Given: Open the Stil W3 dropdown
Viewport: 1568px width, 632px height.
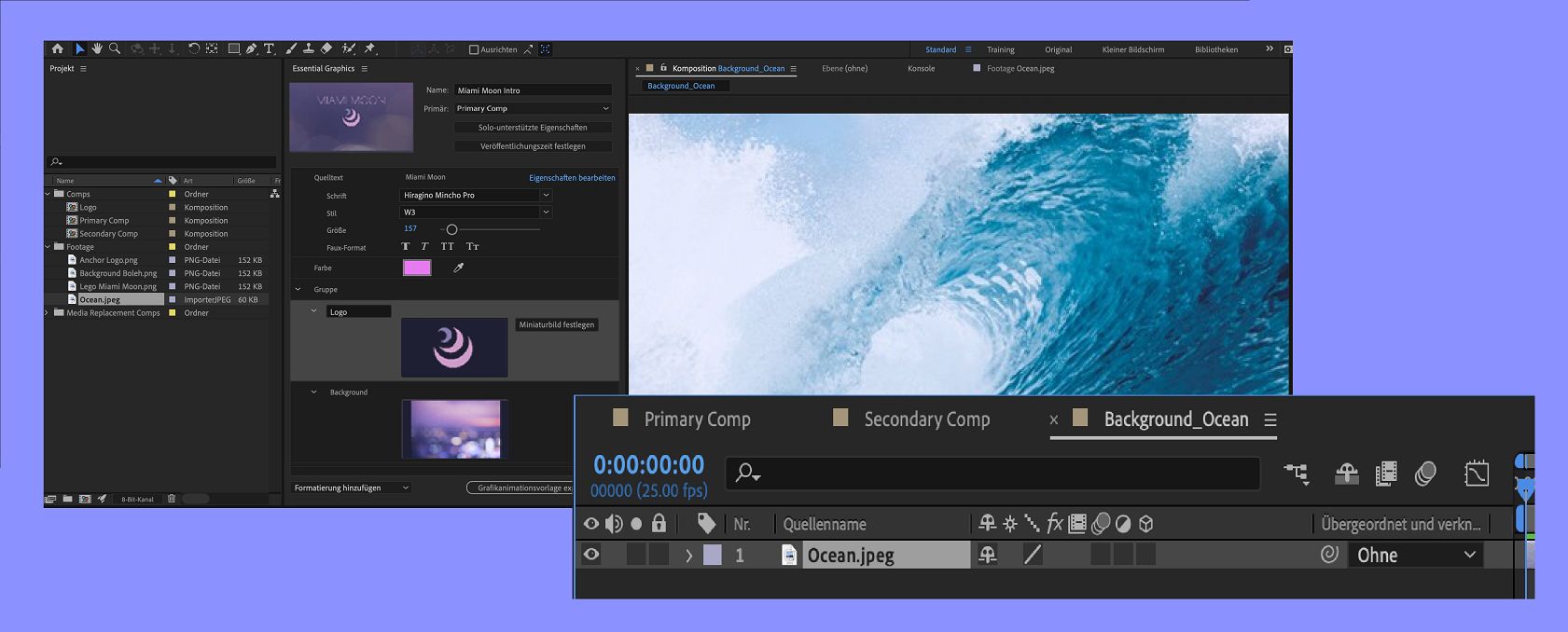Looking at the screenshot, I should pyautogui.click(x=476, y=212).
